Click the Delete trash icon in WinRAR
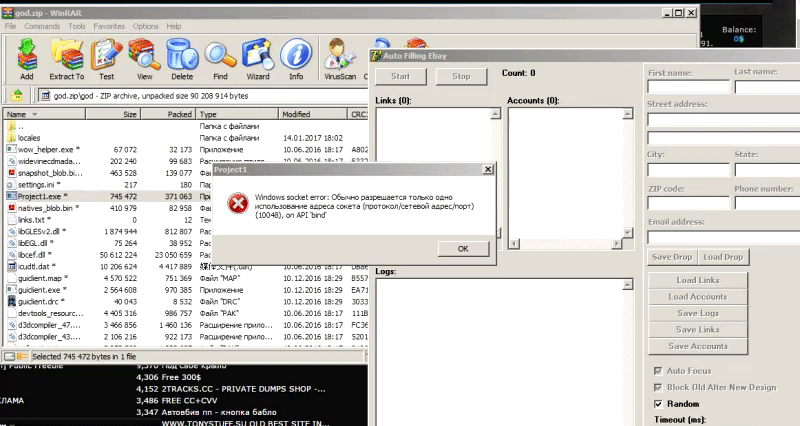 [x=182, y=59]
